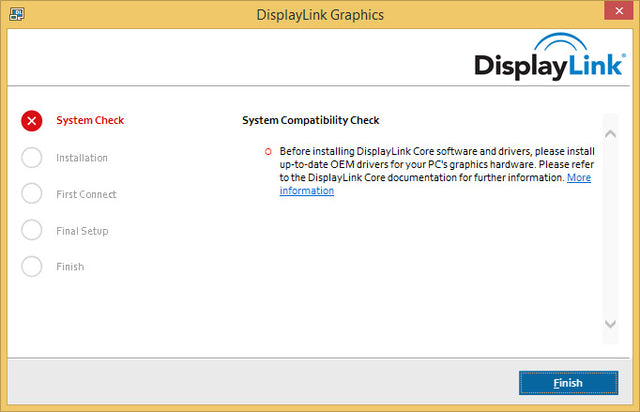Click the red warning bullet icon
The width and height of the screenshot is (640, 412).
268,152
